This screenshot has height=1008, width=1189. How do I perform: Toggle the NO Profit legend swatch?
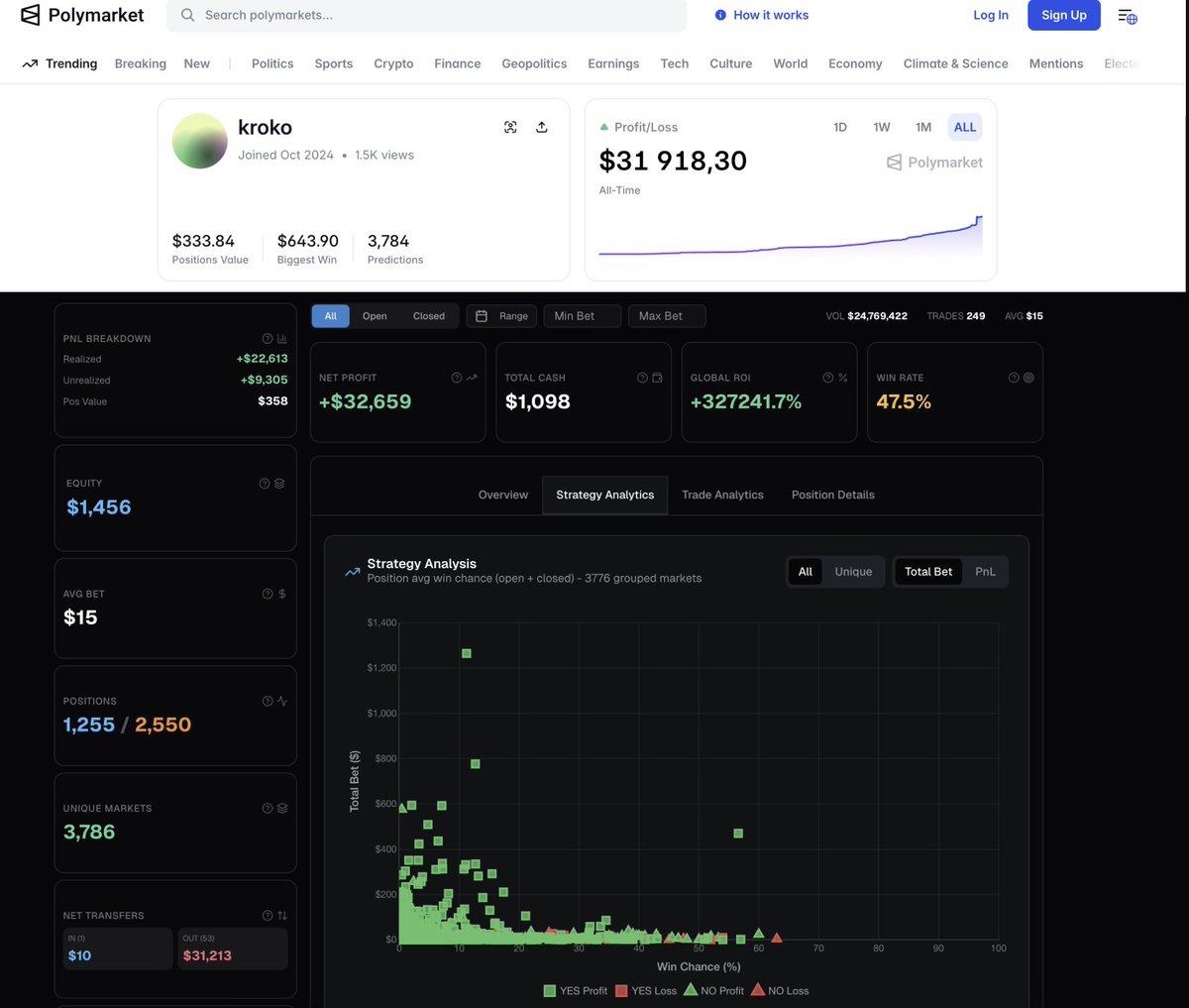[691, 989]
